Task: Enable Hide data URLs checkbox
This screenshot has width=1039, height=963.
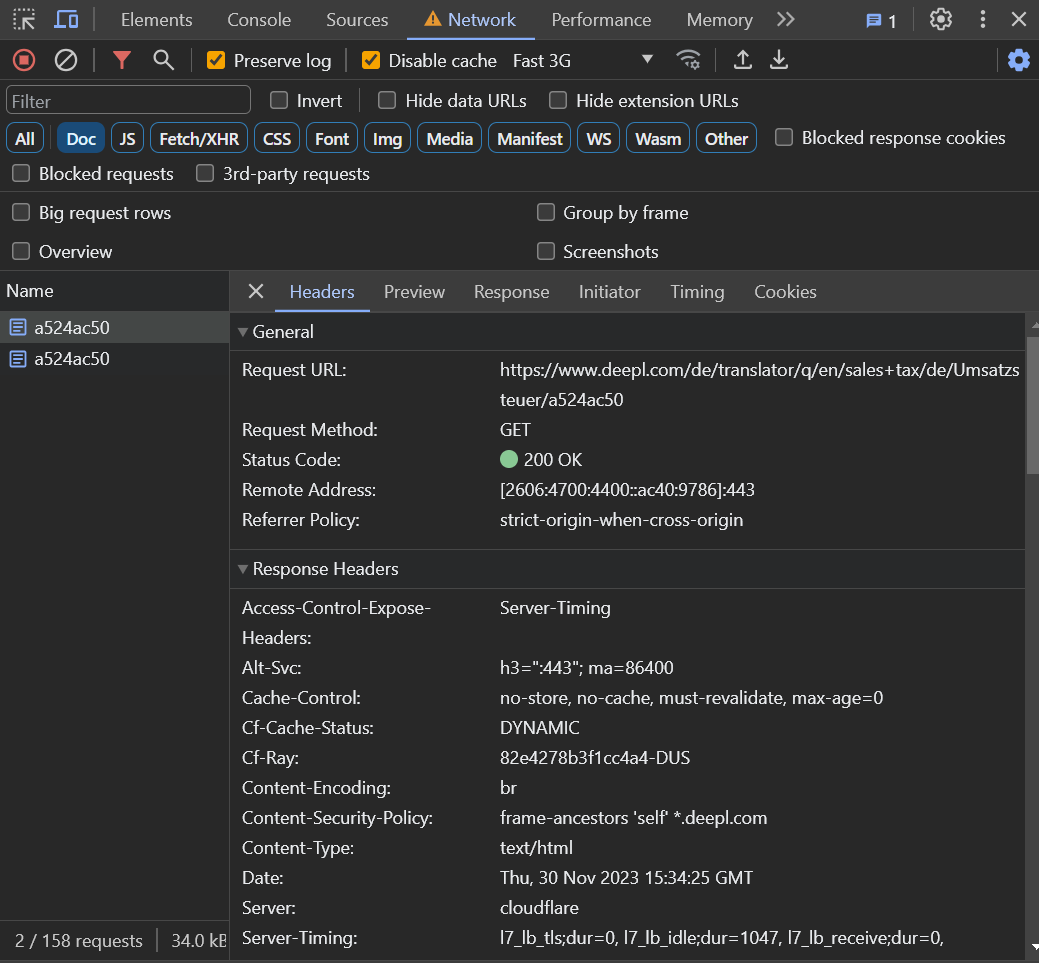Action: (x=387, y=100)
